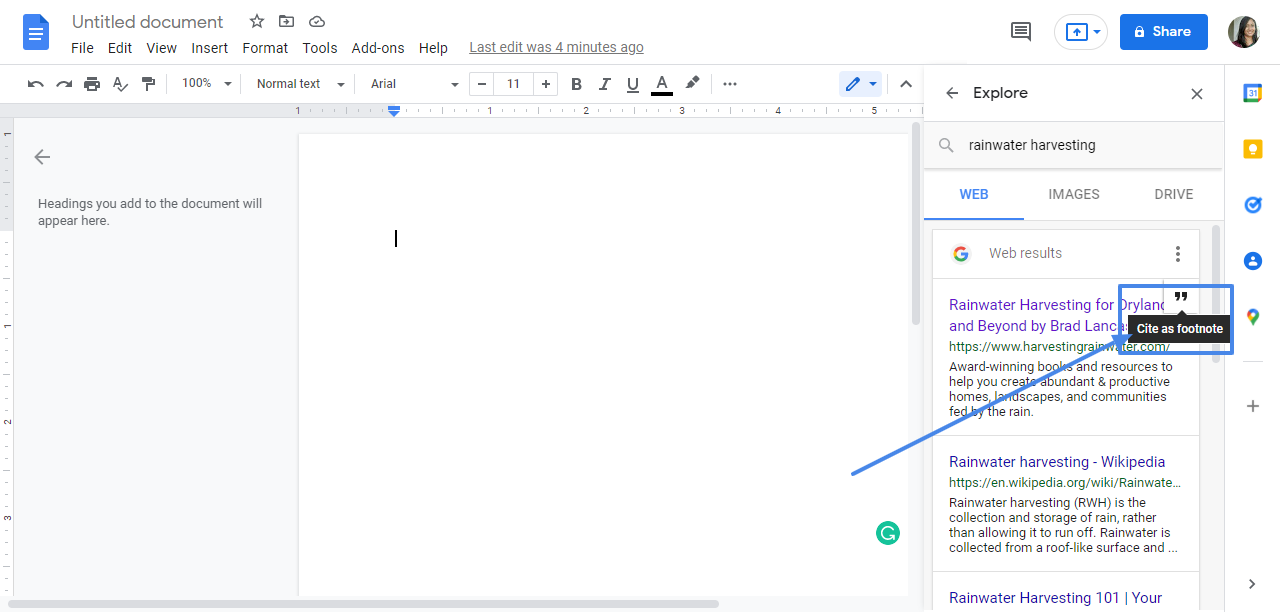Open the Tools menu

(320, 48)
